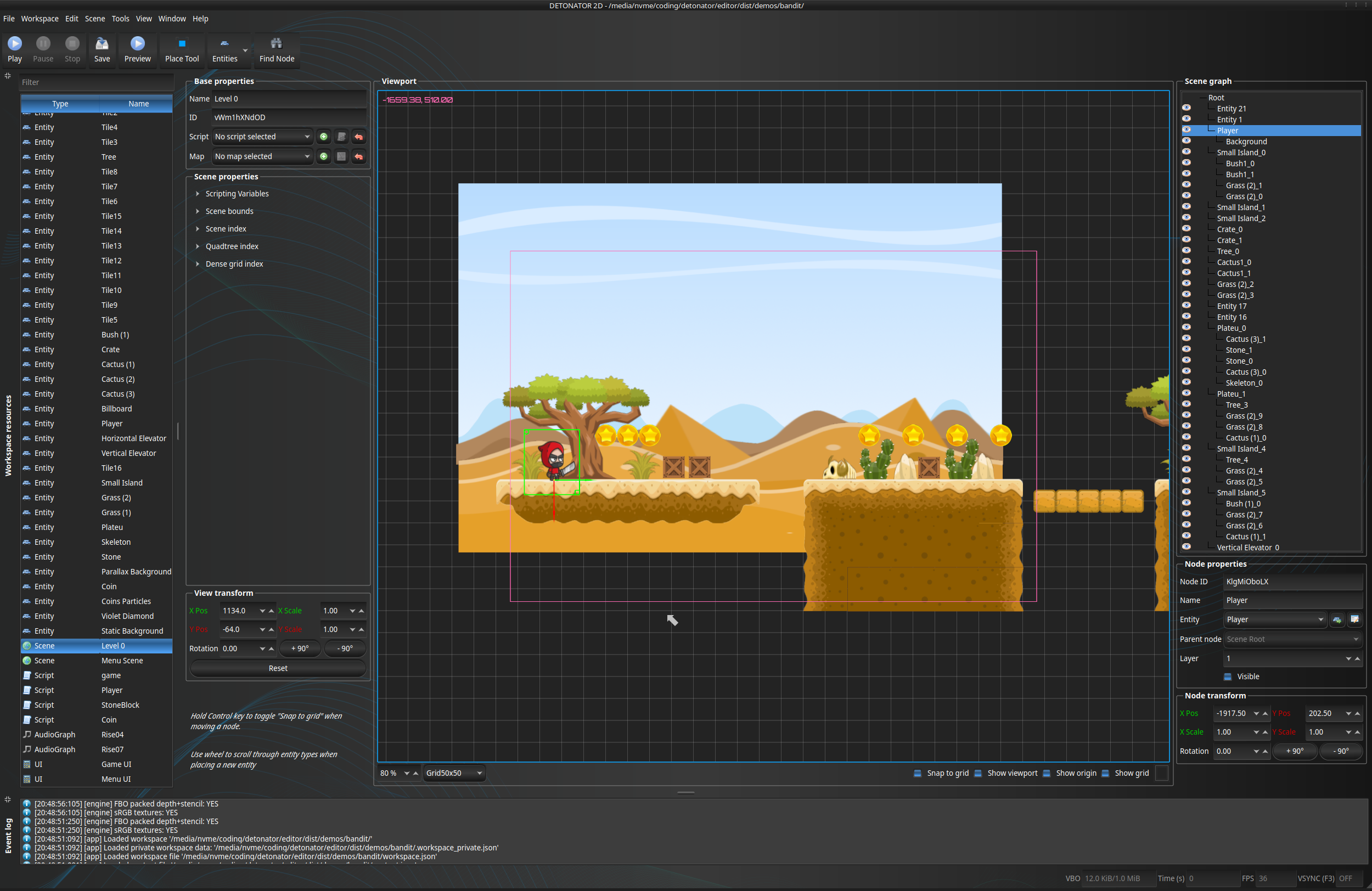Activate the Place Tool
The width and height of the screenshot is (1372, 891).
pyautogui.click(x=182, y=44)
